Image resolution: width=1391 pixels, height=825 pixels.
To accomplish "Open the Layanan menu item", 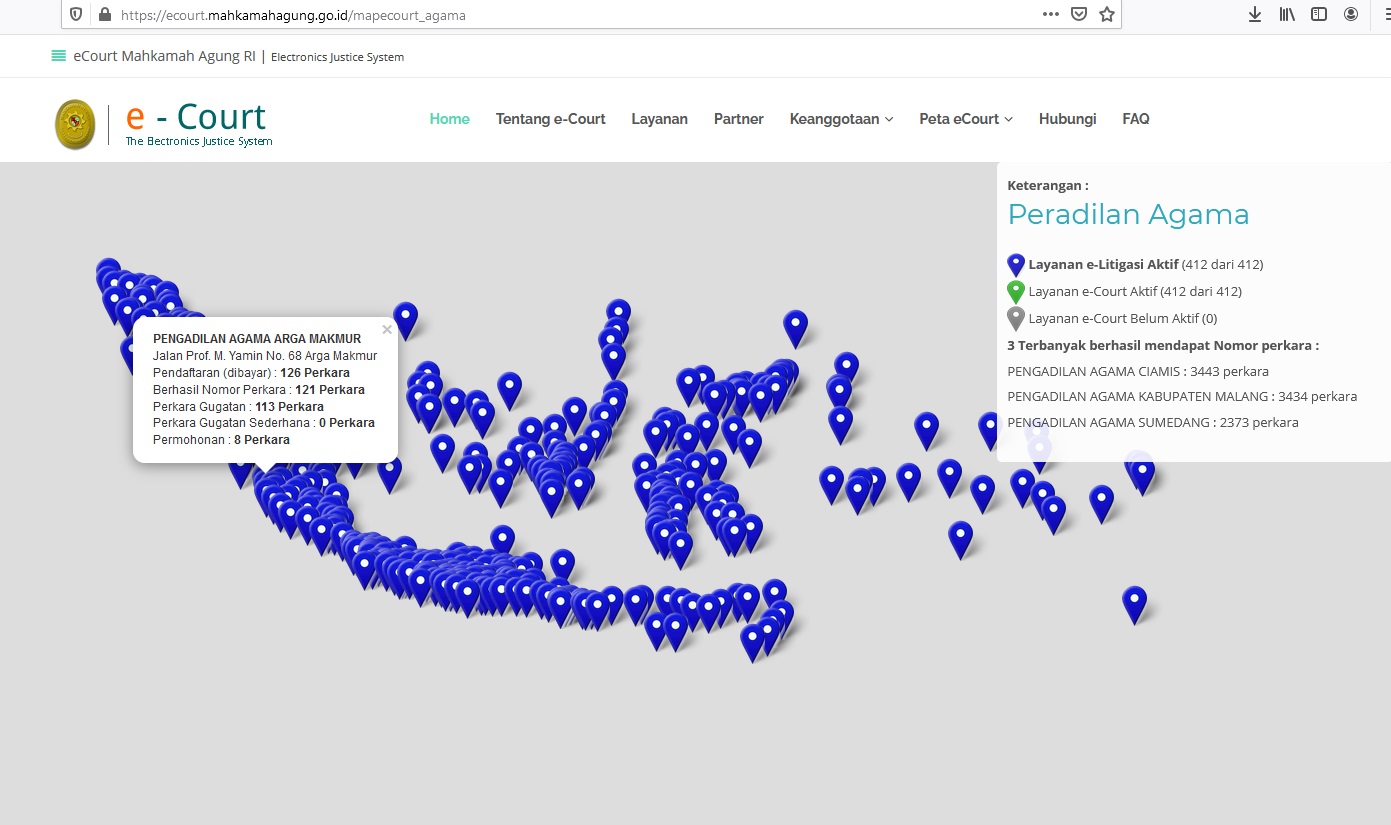I will click(x=660, y=119).
